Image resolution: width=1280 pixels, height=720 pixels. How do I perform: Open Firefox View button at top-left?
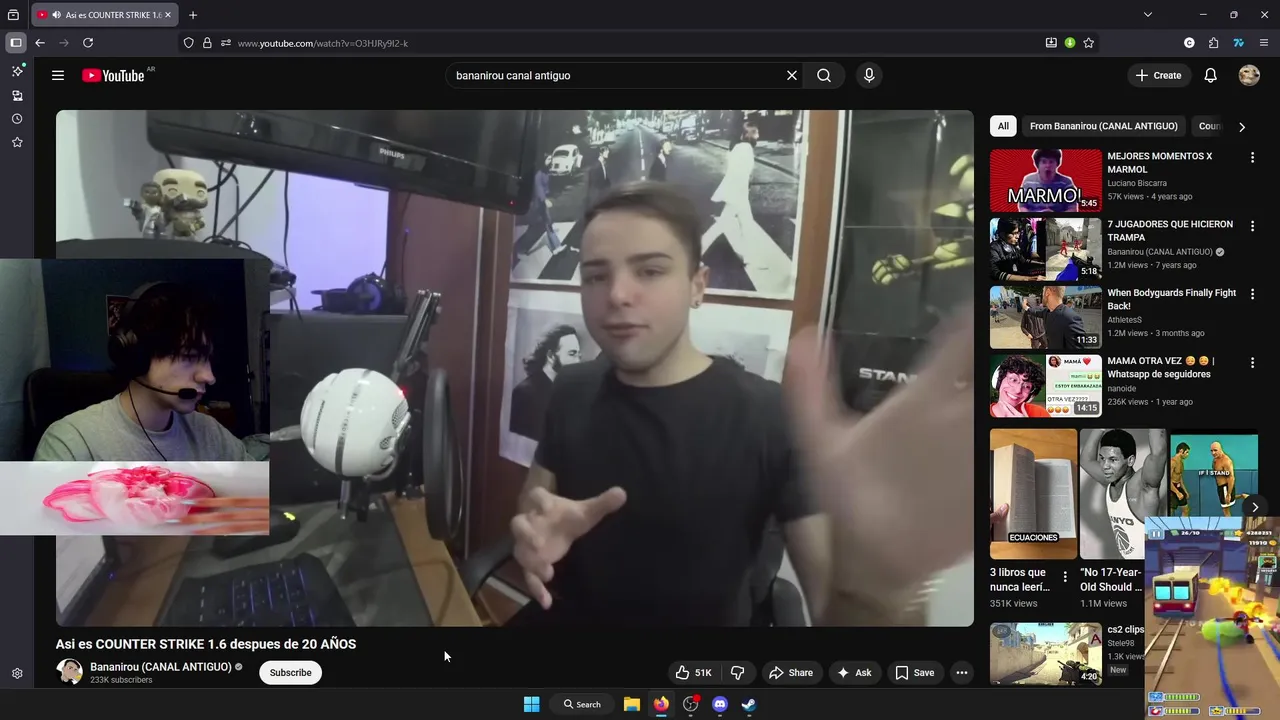point(13,15)
